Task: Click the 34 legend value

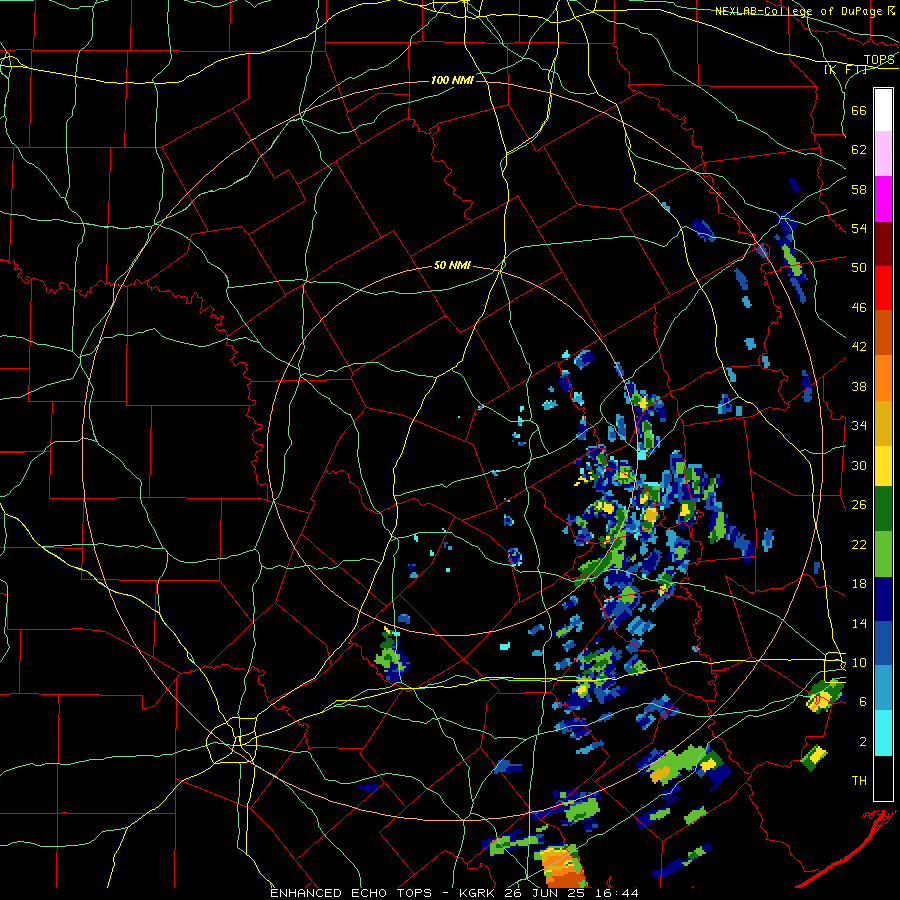Action: point(859,426)
